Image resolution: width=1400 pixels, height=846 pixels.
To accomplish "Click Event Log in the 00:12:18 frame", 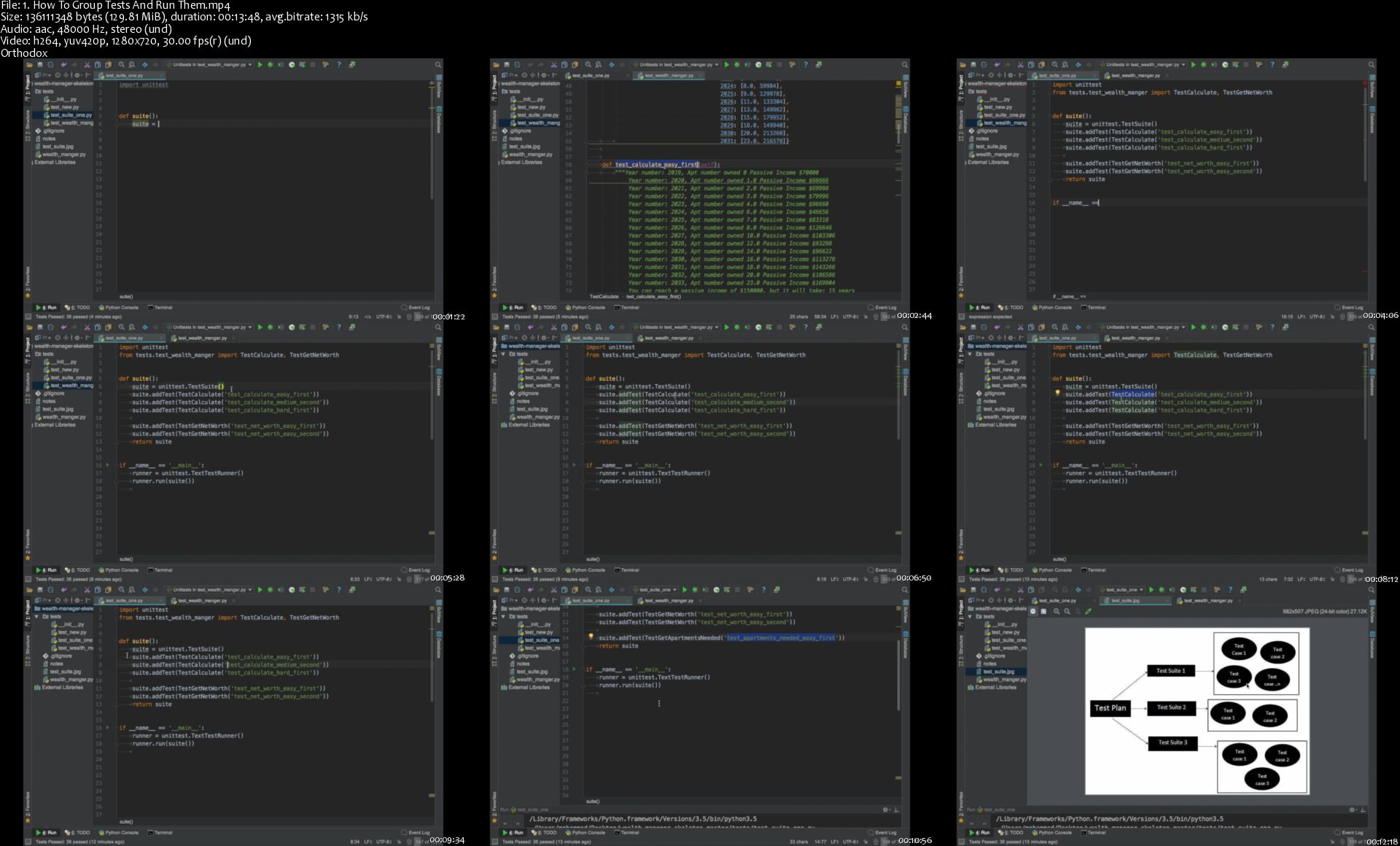I will click(x=1350, y=833).
